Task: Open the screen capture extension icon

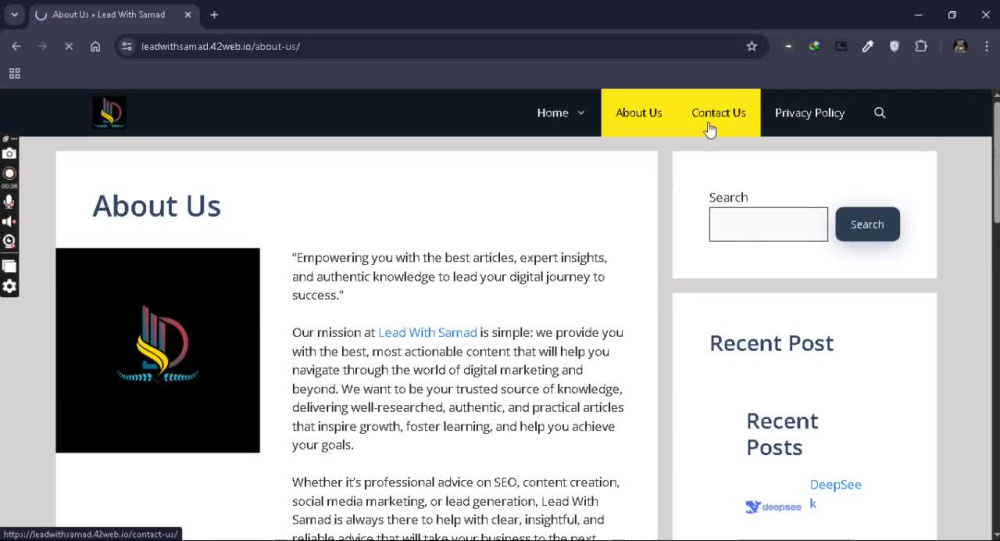Action: 841,46
